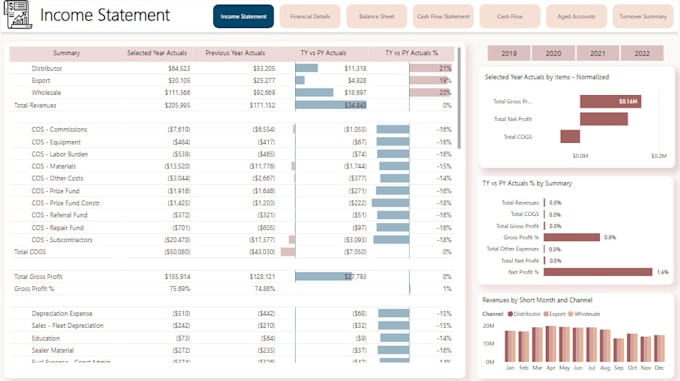
Task: Toggle the Distributor legend item
Action: pos(524,314)
